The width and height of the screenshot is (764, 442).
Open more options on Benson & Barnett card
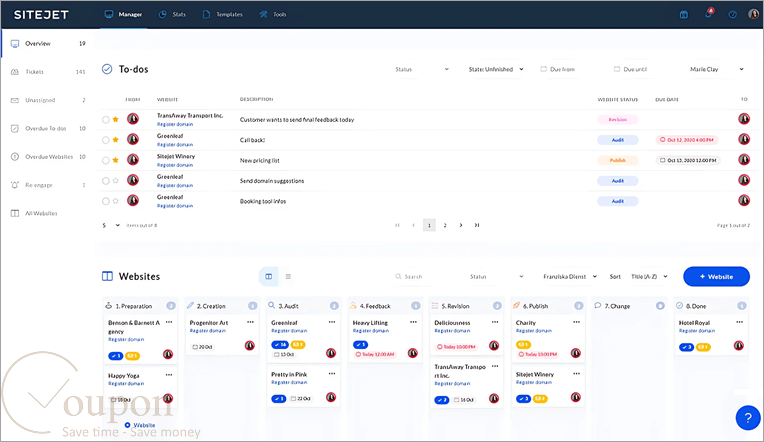click(x=169, y=322)
